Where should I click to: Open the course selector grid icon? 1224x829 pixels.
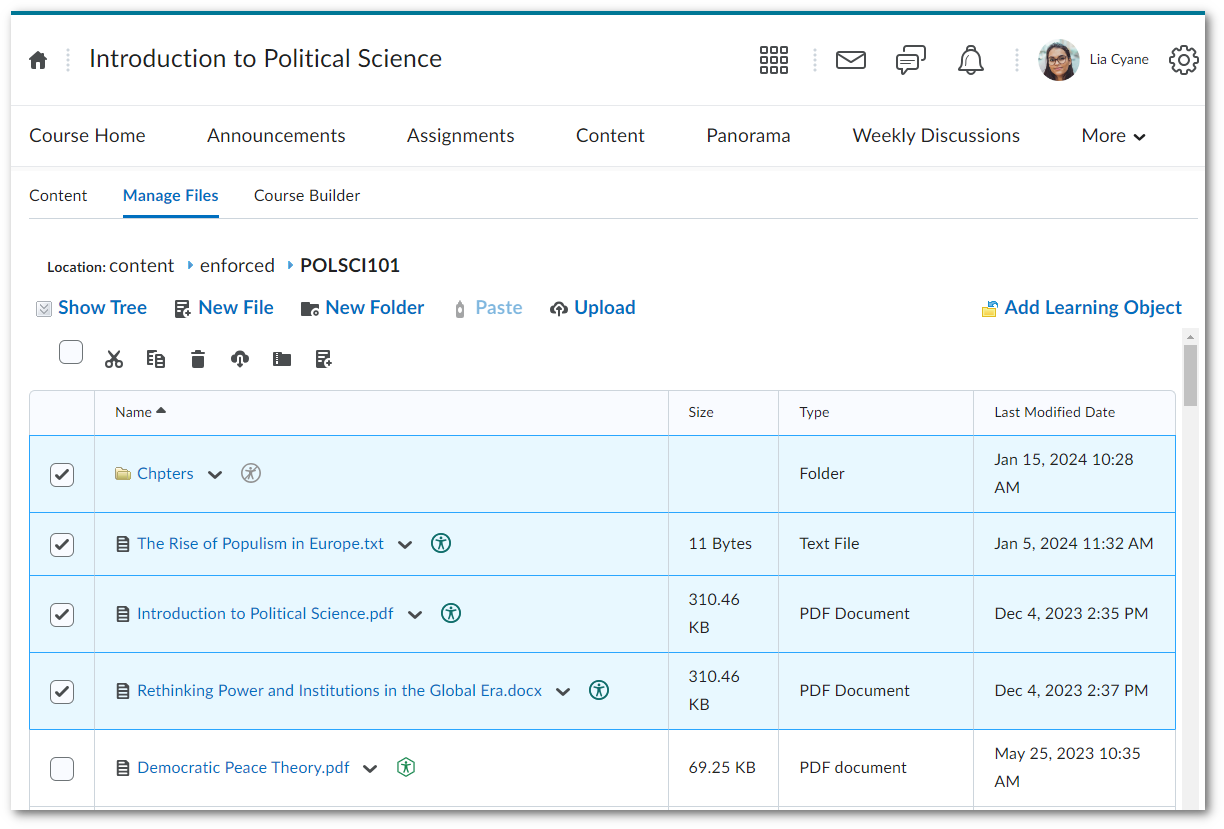point(773,60)
